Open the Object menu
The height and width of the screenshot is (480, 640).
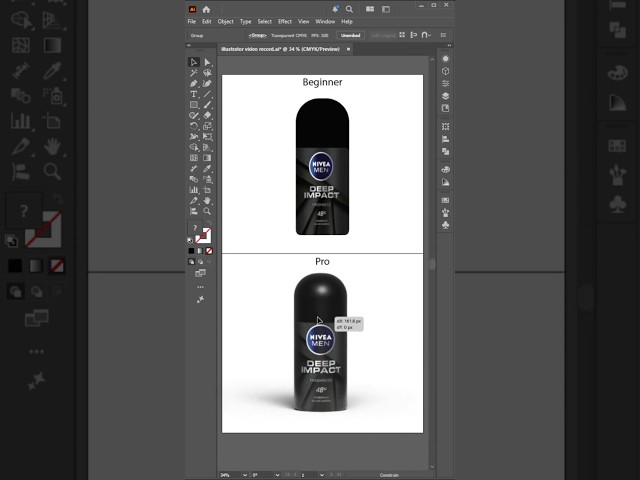[225, 22]
